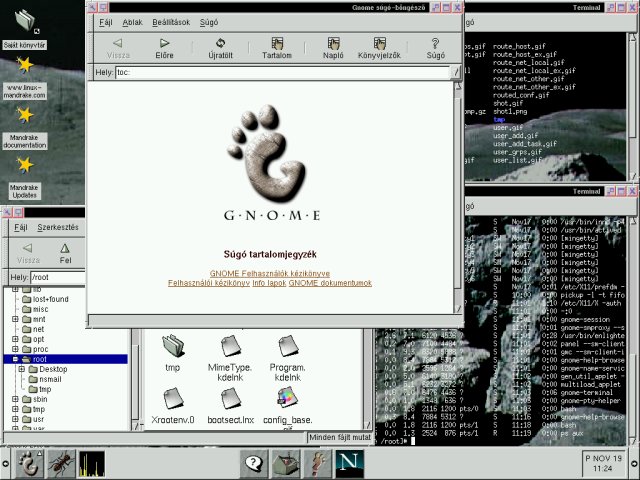Expand the tmp folder below sbin in tree
Screen dimensions: 640x480
click(x=15, y=409)
